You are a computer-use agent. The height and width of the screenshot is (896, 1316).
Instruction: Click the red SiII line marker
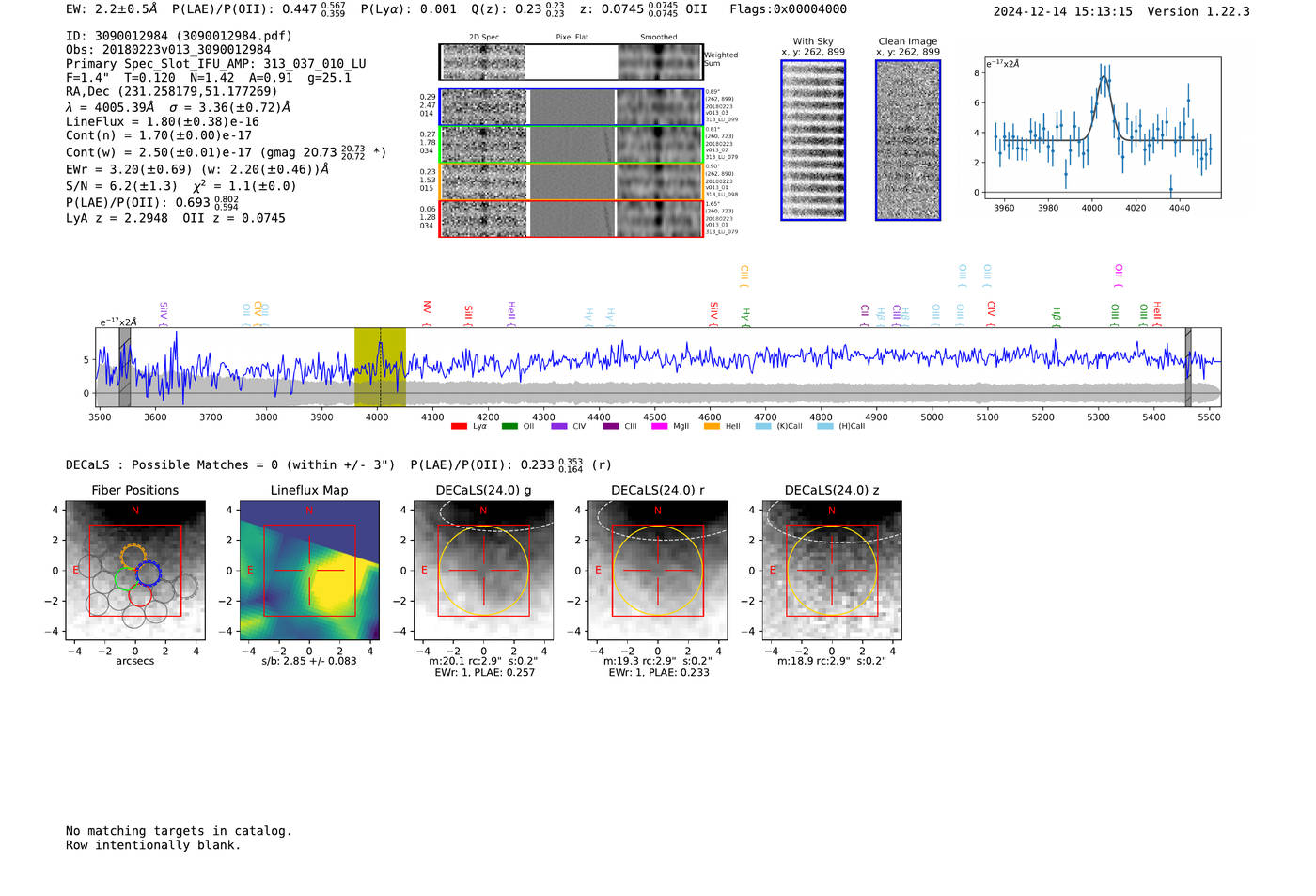468,316
